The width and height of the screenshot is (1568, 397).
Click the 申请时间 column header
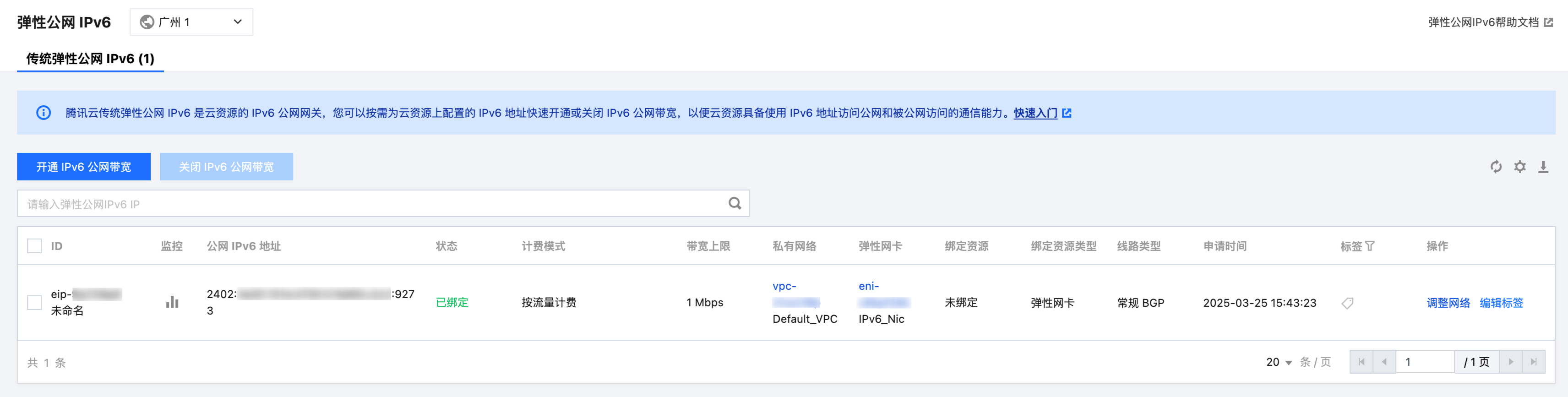[x=1225, y=246]
